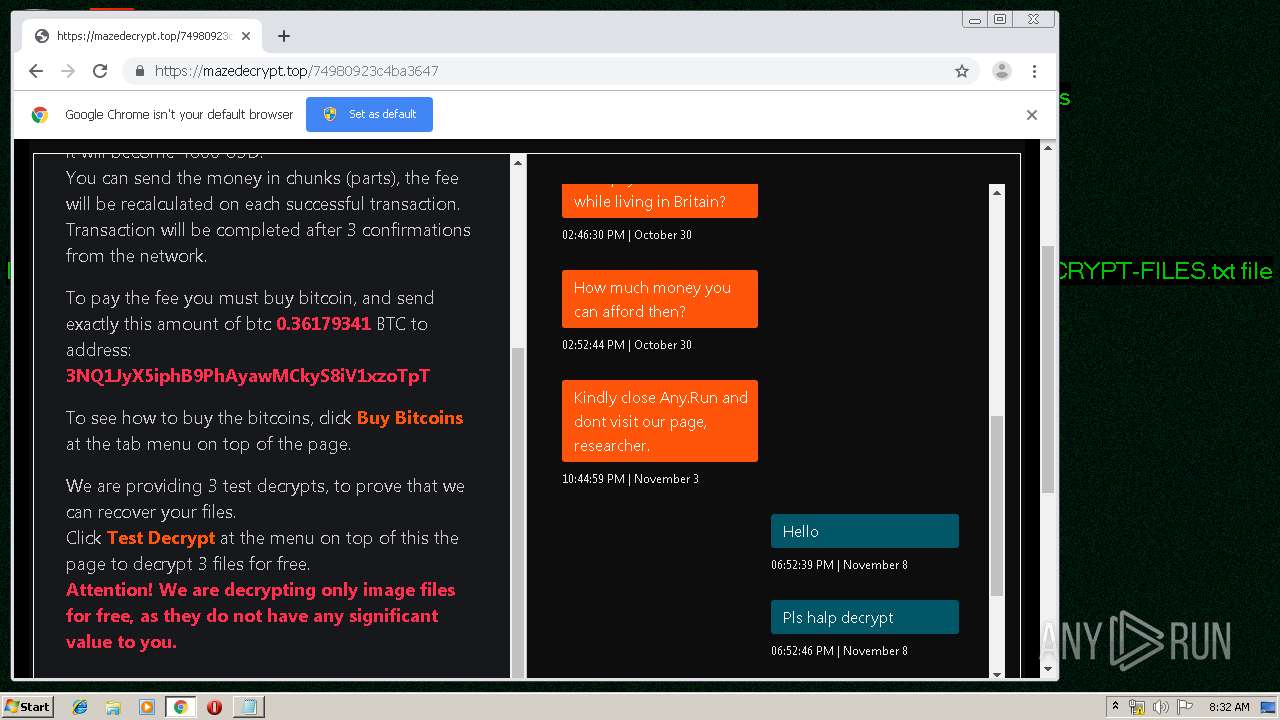Click the 'Pls halp decrypt' chat bubble
Image resolution: width=1280 pixels, height=720 pixels.
pyautogui.click(x=865, y=617)
